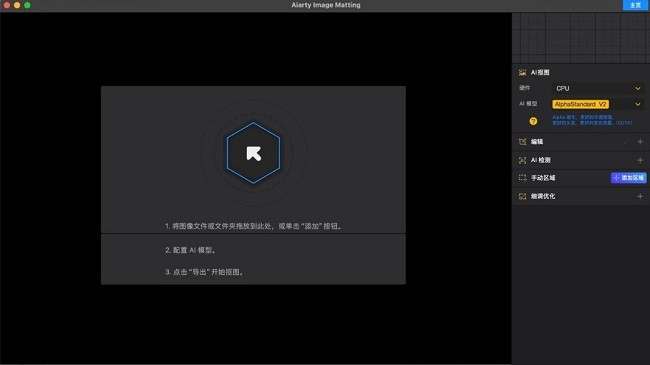The width and height of the screenshot is (650, 365).
Task: Click the 手动区域 section label
Action: click(x=543, y=178)
